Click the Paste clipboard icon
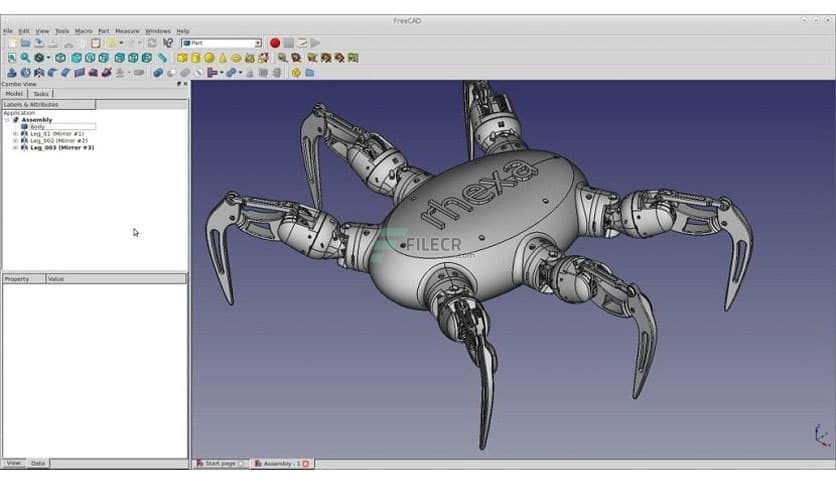This screenshot has height=484, width=836. click(x=96, y=43)
